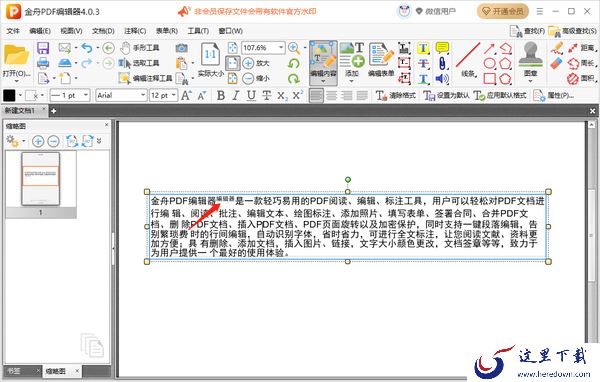Select the Rectangle shape tool
The height and width of the screenshot is (382, 600).
coord(490,78)
